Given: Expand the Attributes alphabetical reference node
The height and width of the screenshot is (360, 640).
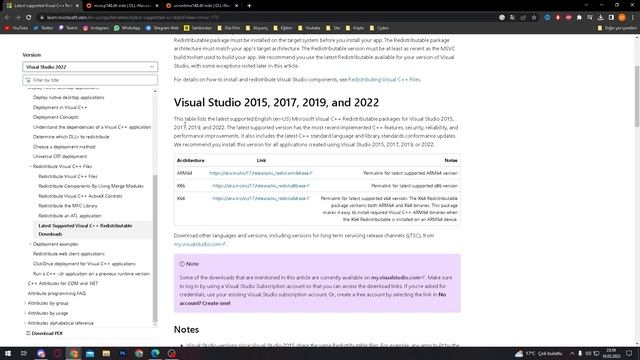Looking at the screenshot, I should click(x=25, y=323).
